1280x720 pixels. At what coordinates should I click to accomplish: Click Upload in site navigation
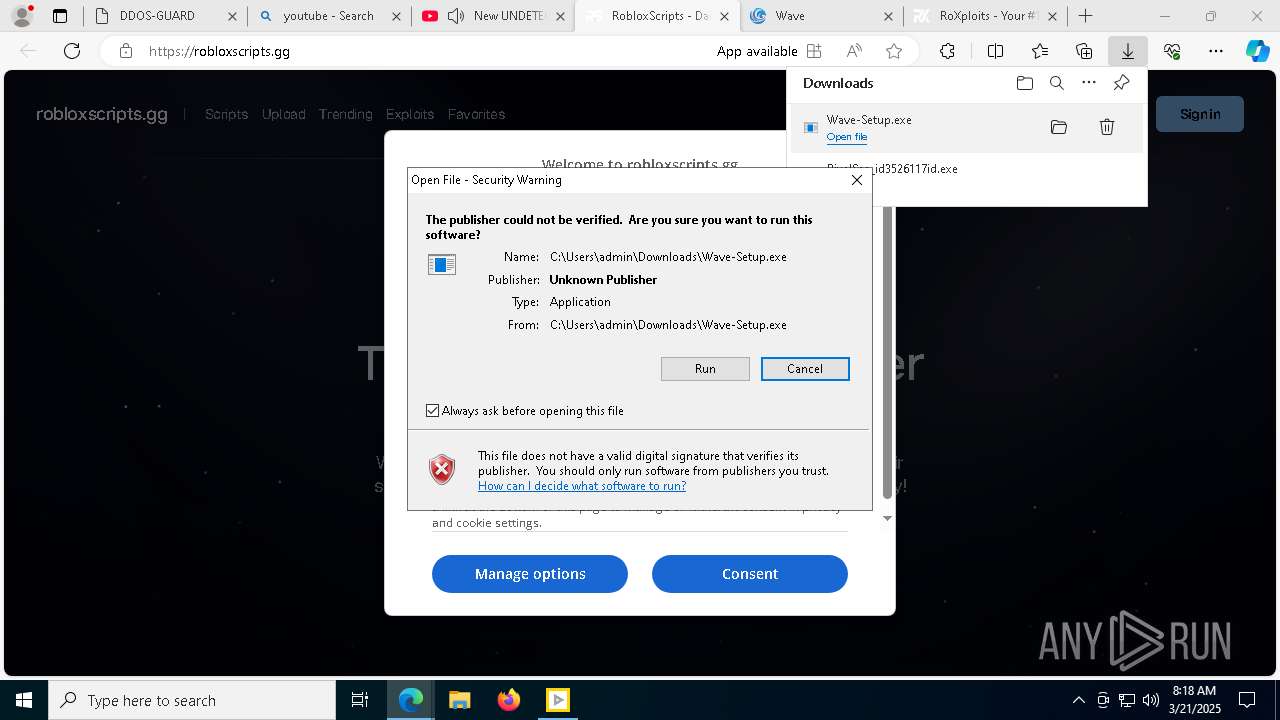pos(283,114)
